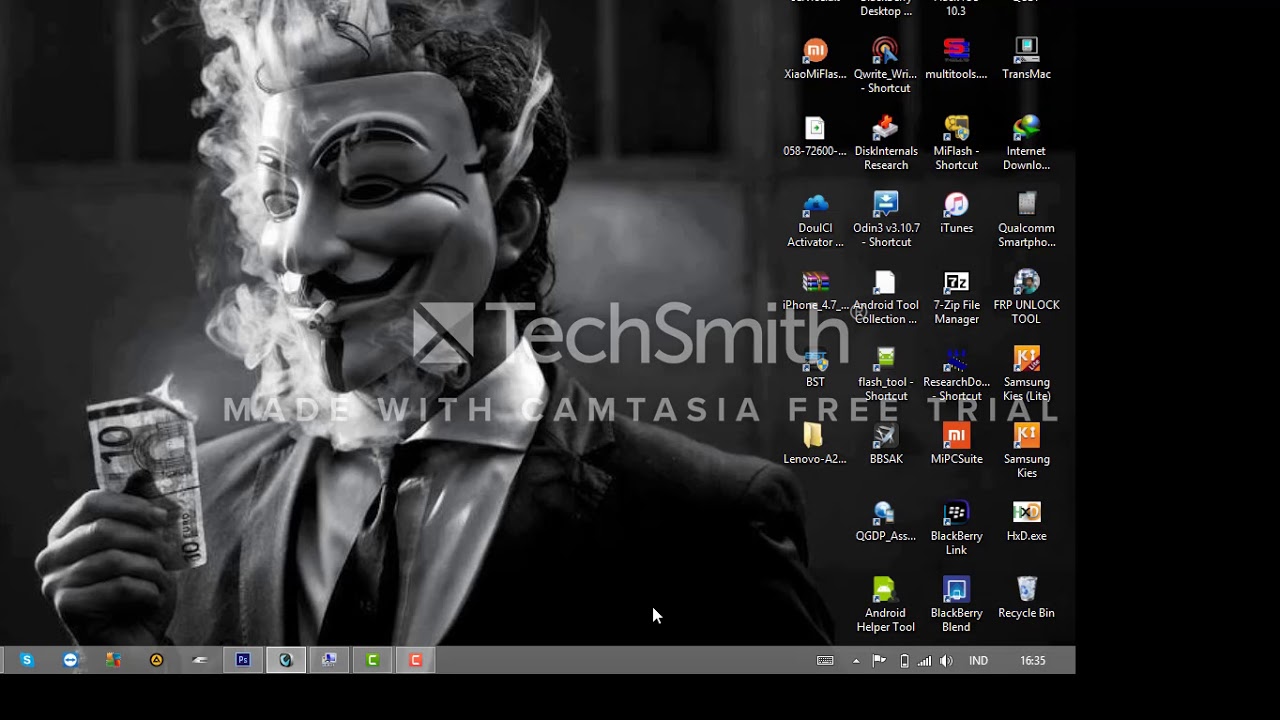This screenshot has height=720, width=1280.
Task: Launch iTunes from the desktop
Action: click(x=956, y=213)
